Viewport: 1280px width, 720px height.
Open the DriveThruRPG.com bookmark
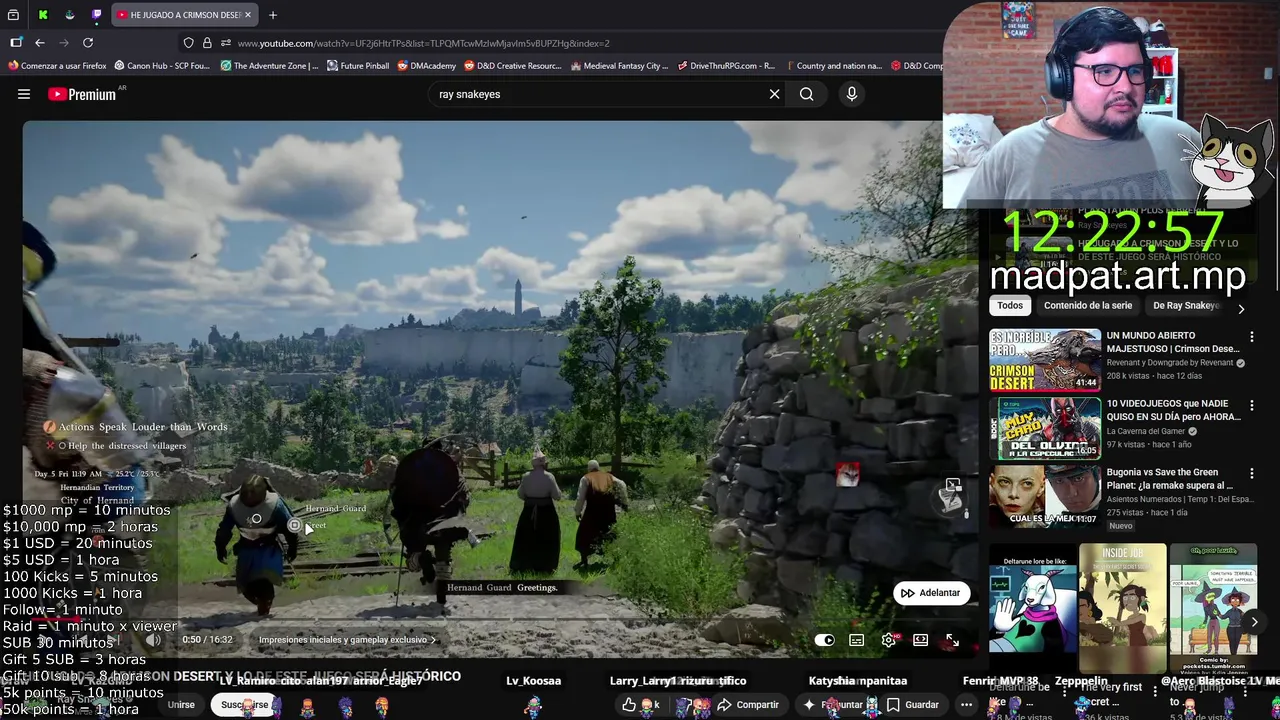click(726, 66)
